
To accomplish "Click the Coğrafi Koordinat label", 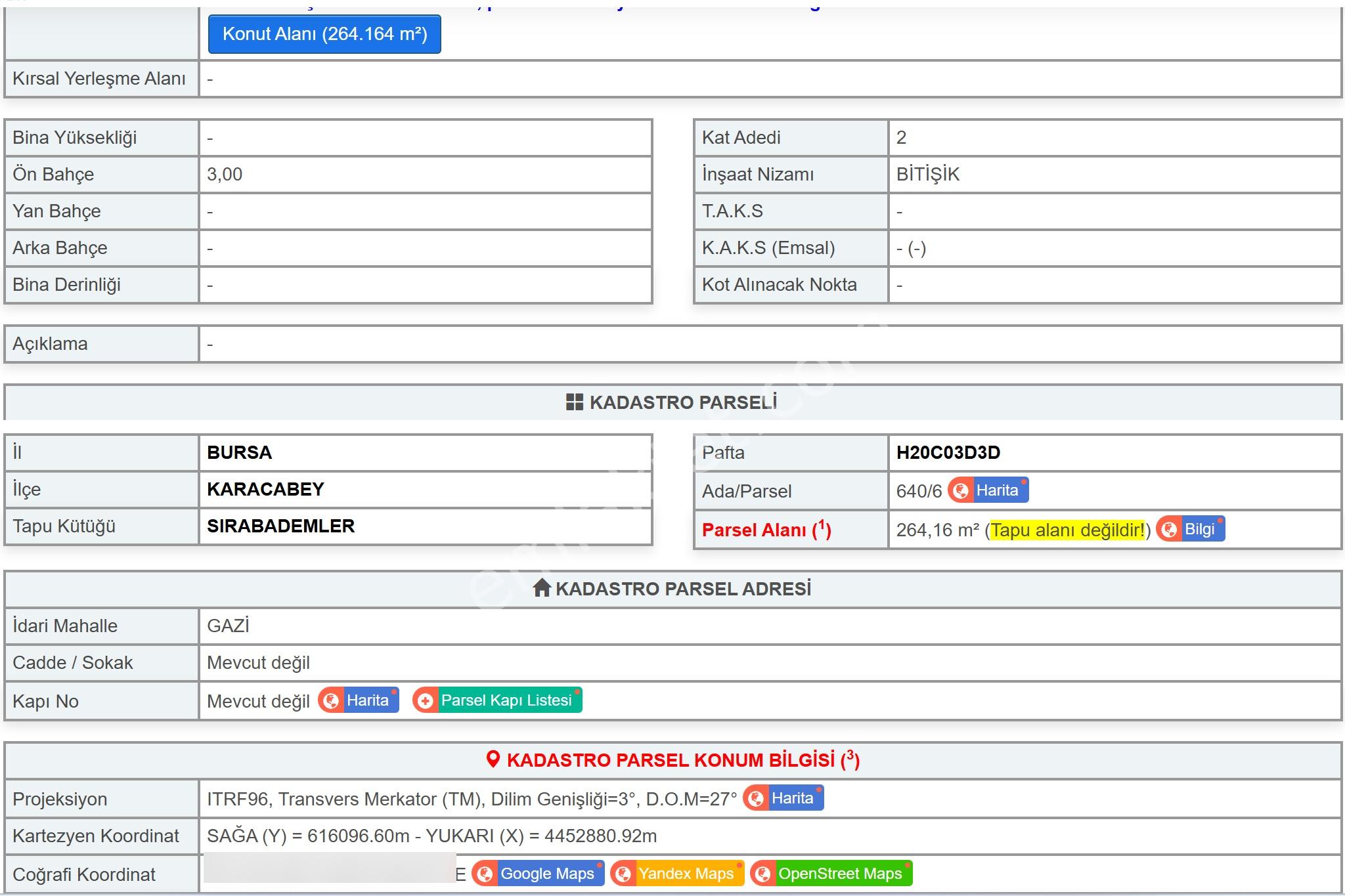I will click(x=84, y=874).
